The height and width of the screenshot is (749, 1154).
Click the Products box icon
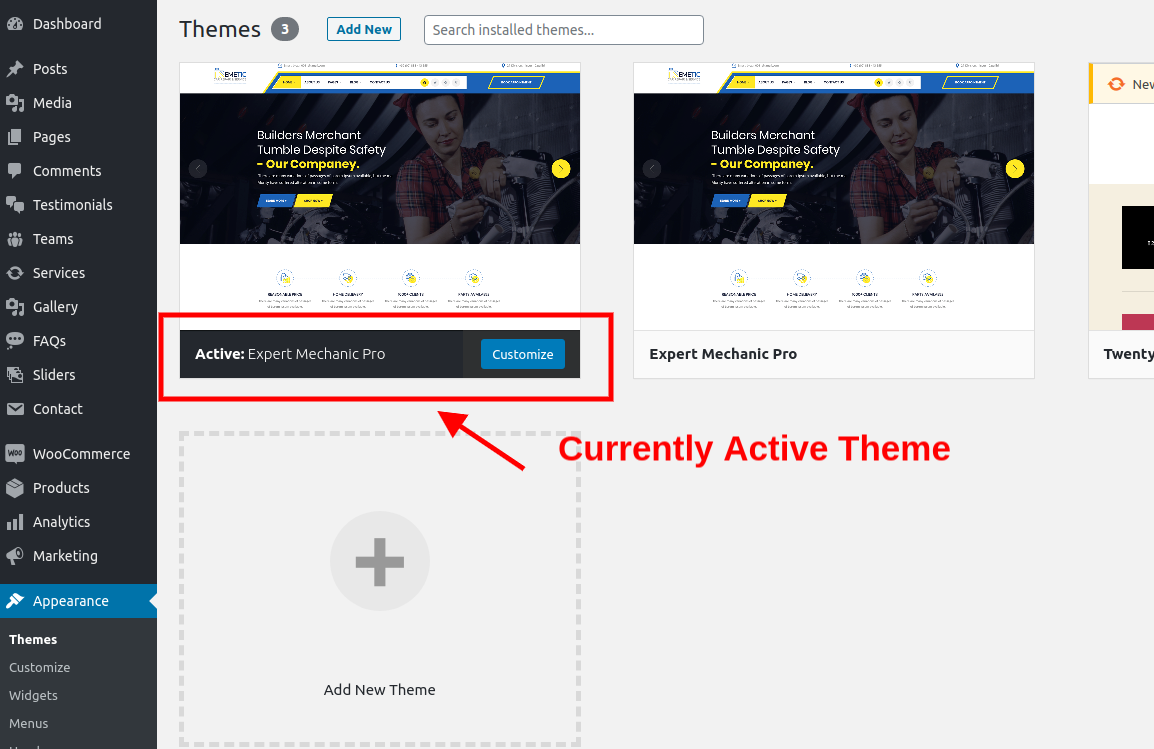15,488
